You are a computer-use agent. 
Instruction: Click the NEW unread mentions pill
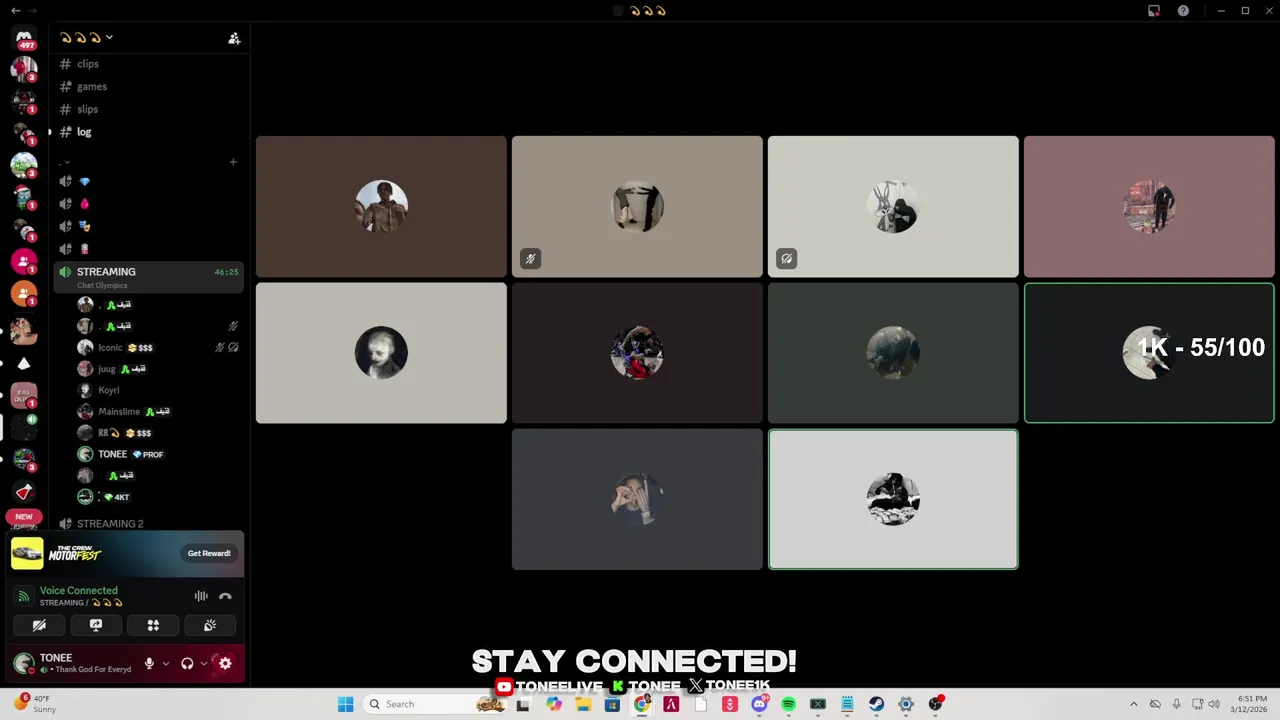tap(24, 517)
